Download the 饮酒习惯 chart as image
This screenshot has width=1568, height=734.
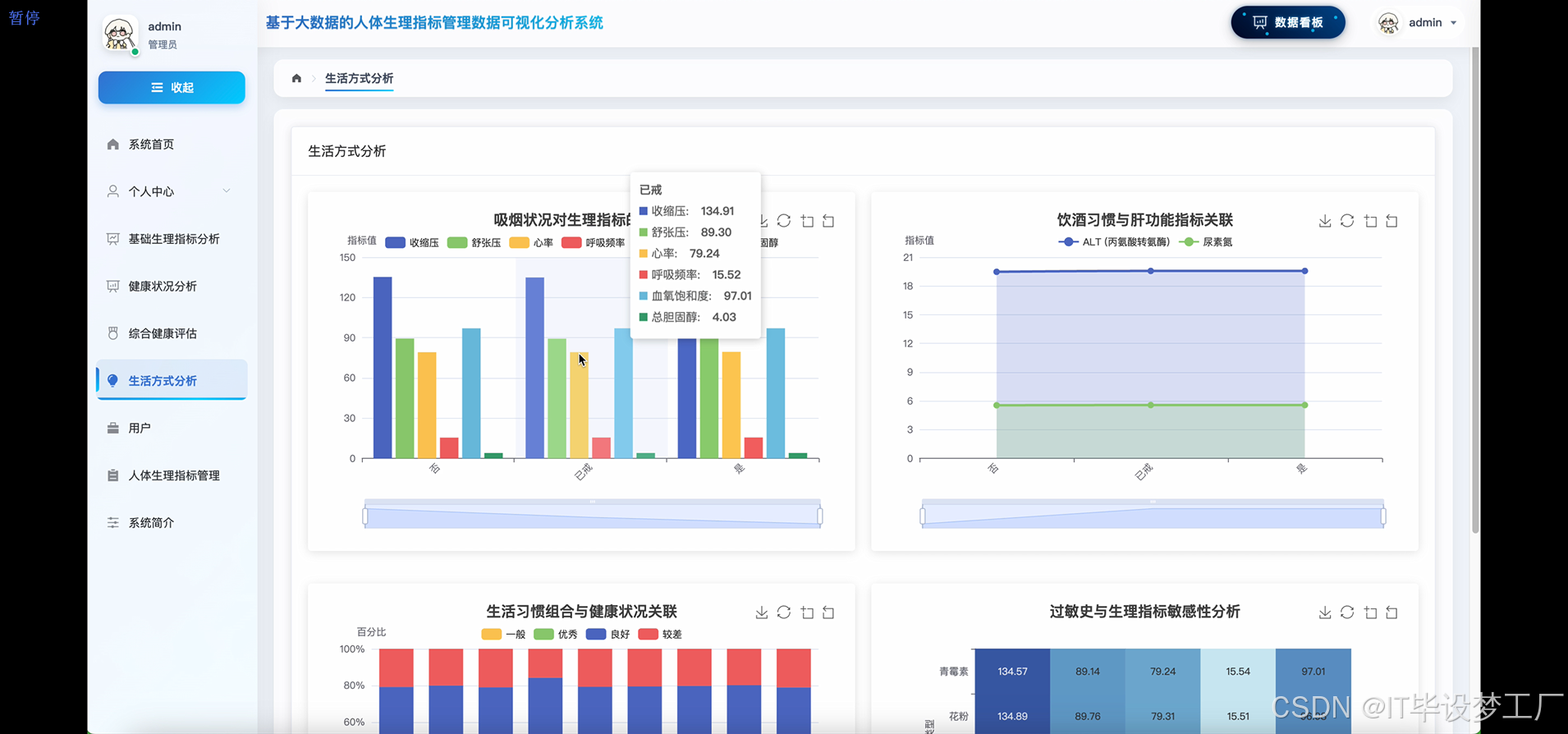click(1325, 221)
